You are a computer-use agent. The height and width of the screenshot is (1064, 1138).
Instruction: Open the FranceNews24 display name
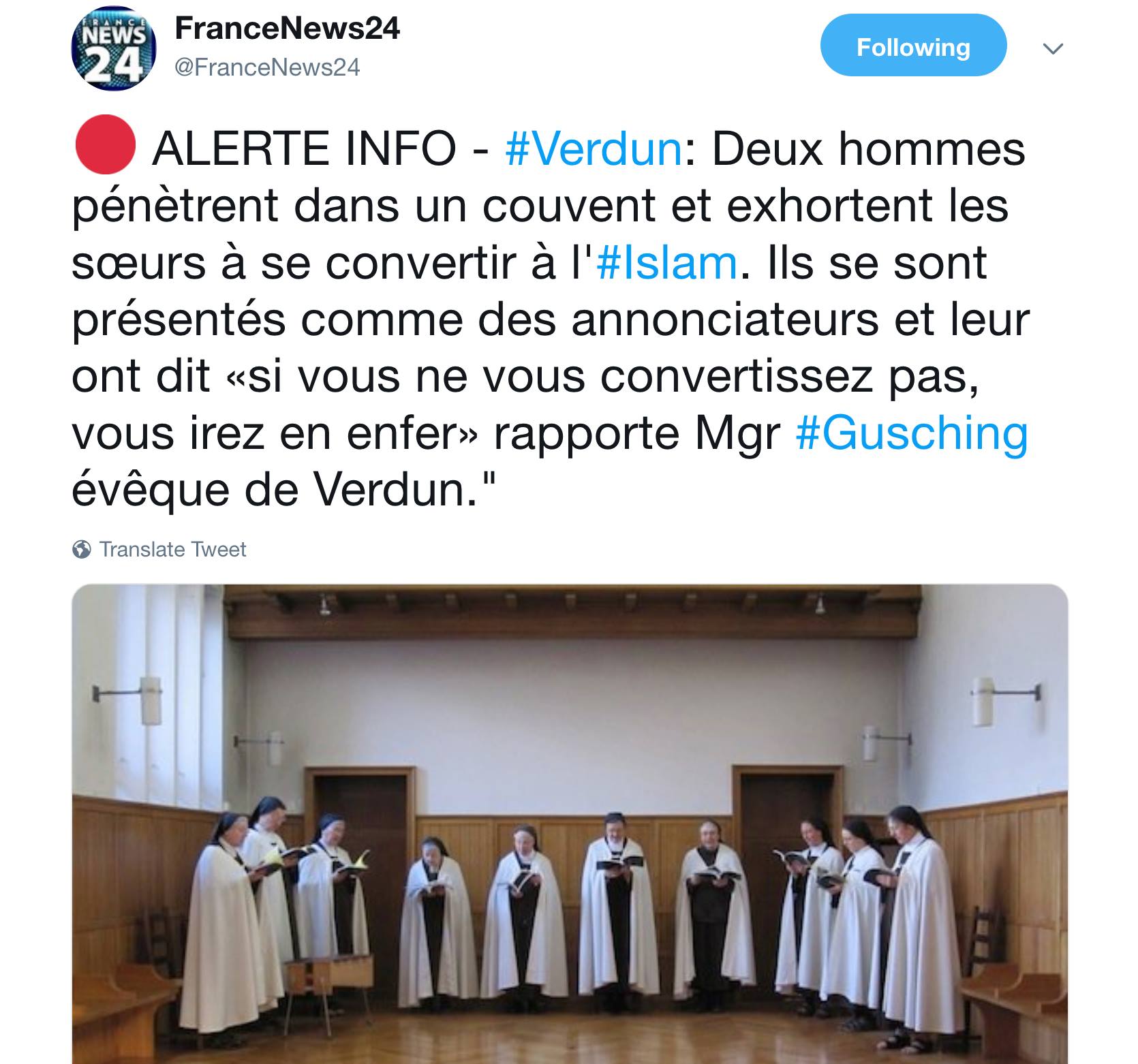click(288, 29)
